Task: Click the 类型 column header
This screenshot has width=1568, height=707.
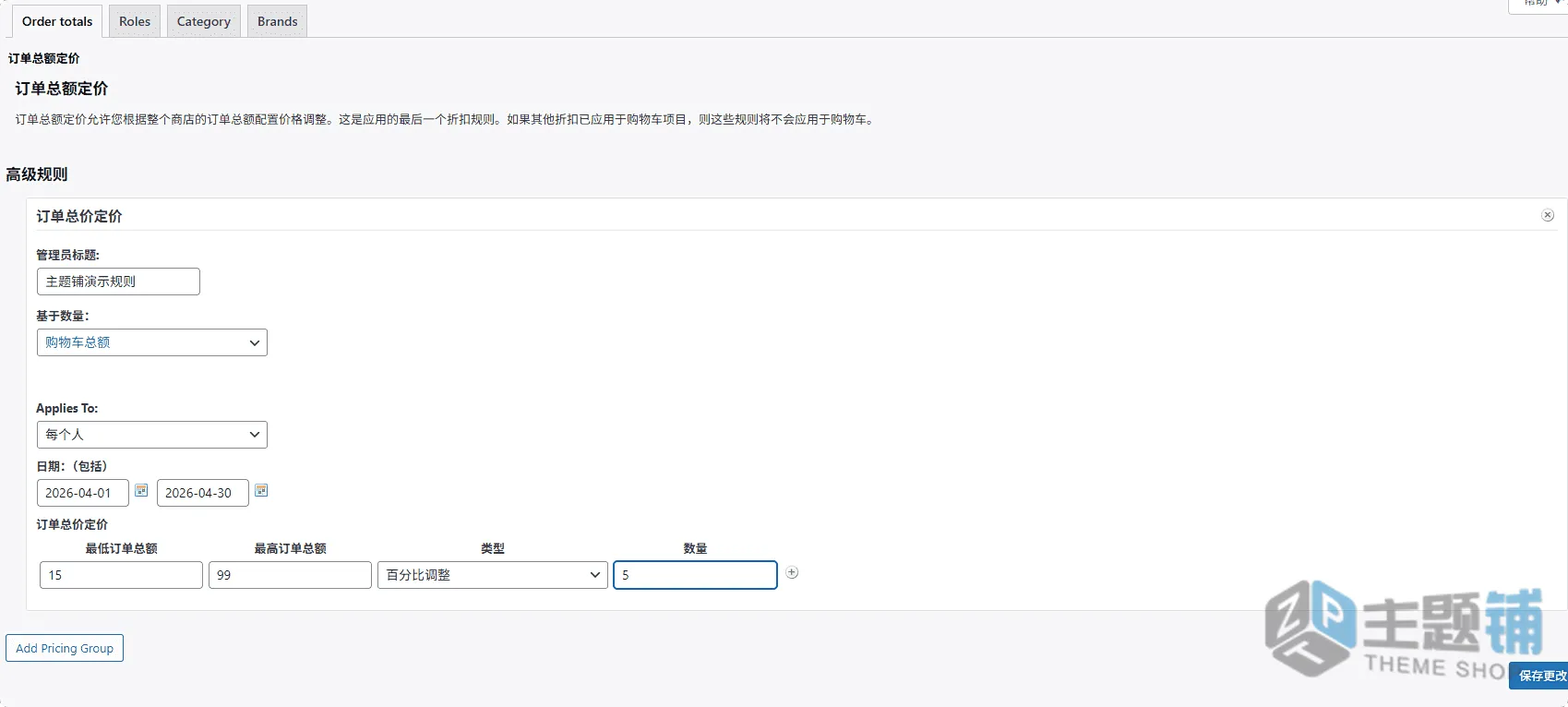Action: pyautogui.click(x=493, y=548)
